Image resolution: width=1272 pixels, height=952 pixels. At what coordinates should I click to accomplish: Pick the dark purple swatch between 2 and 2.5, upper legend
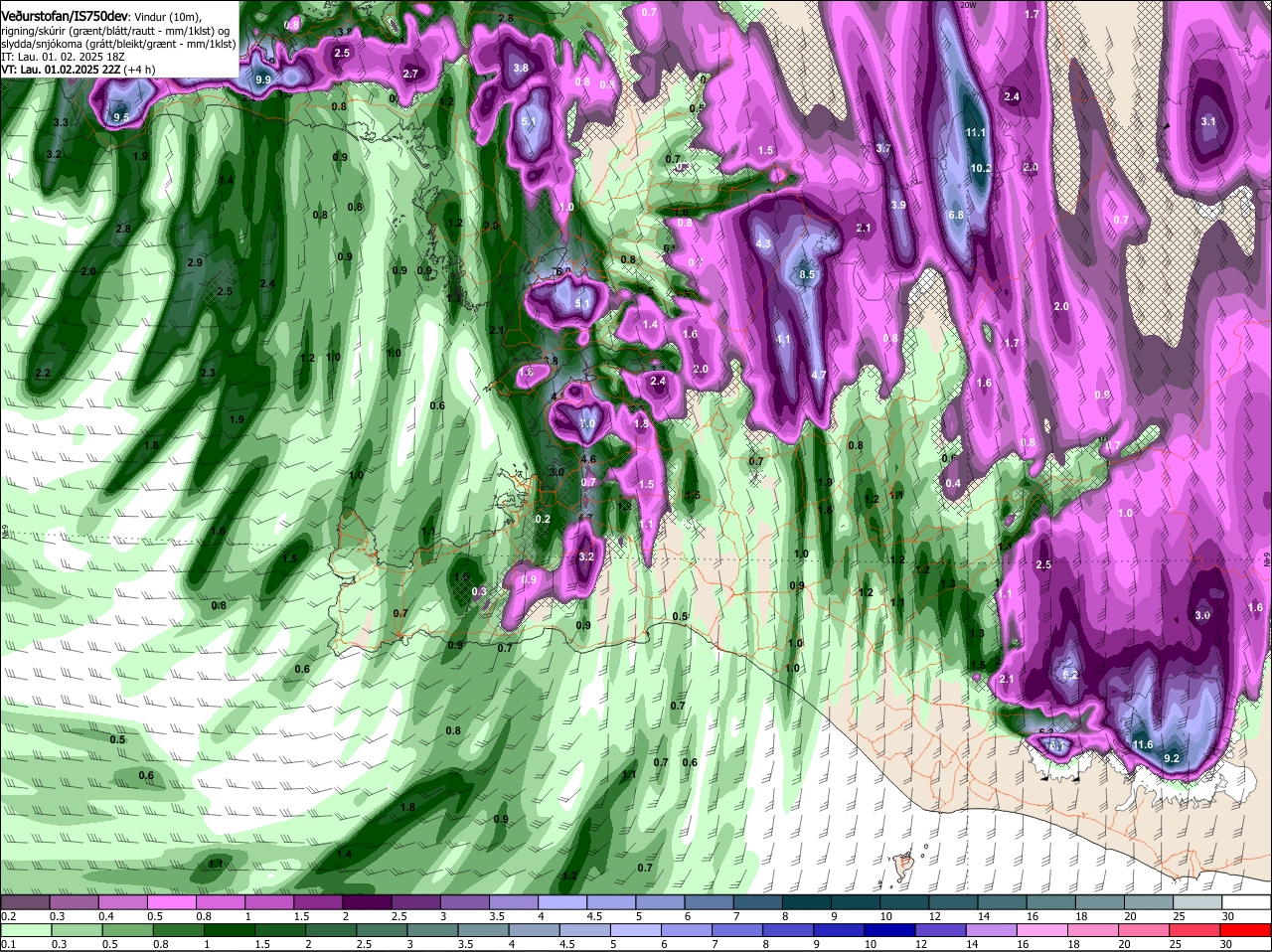[x=368, y=900]
